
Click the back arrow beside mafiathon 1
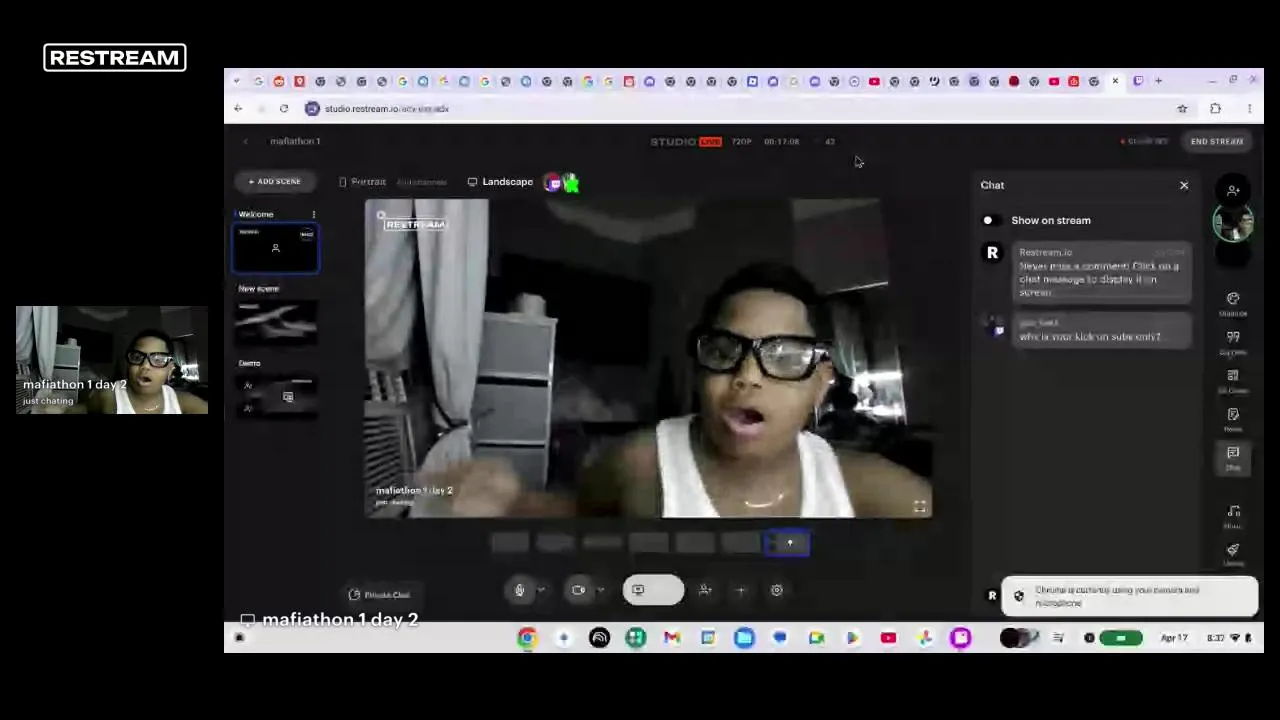point(245,141)
